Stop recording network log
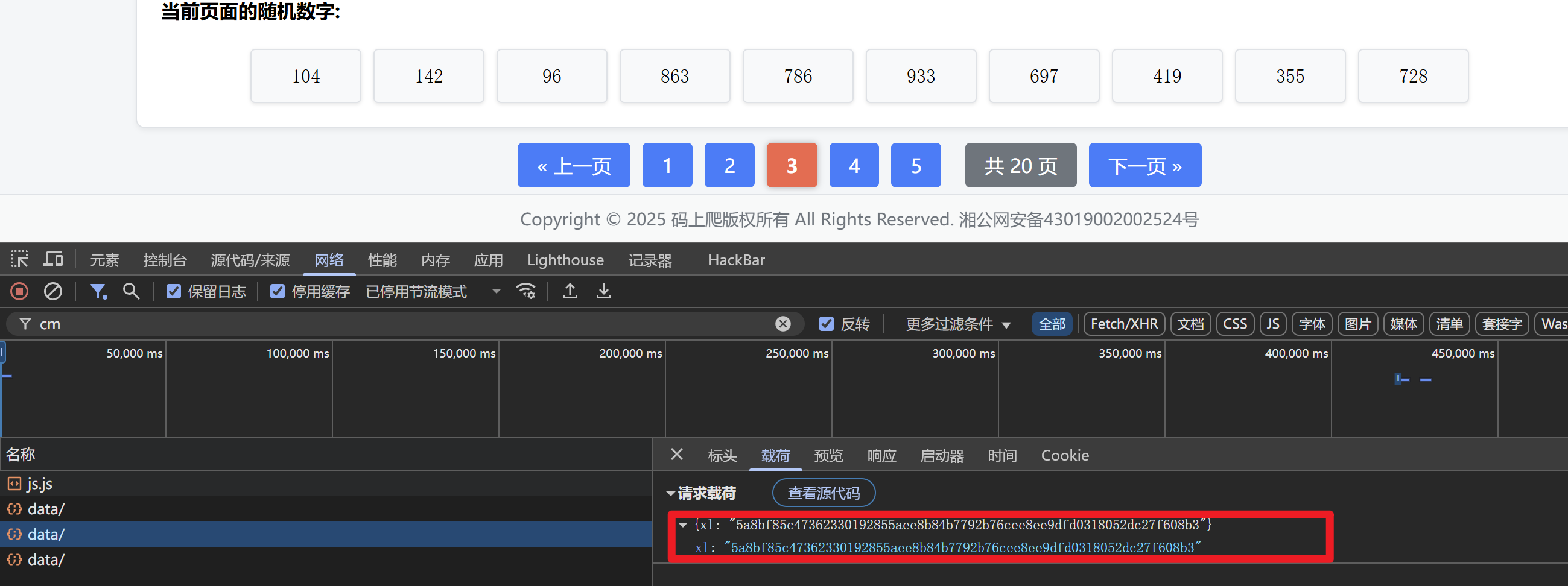This screenshot has width=1568, height=586. tap(19, 291)
